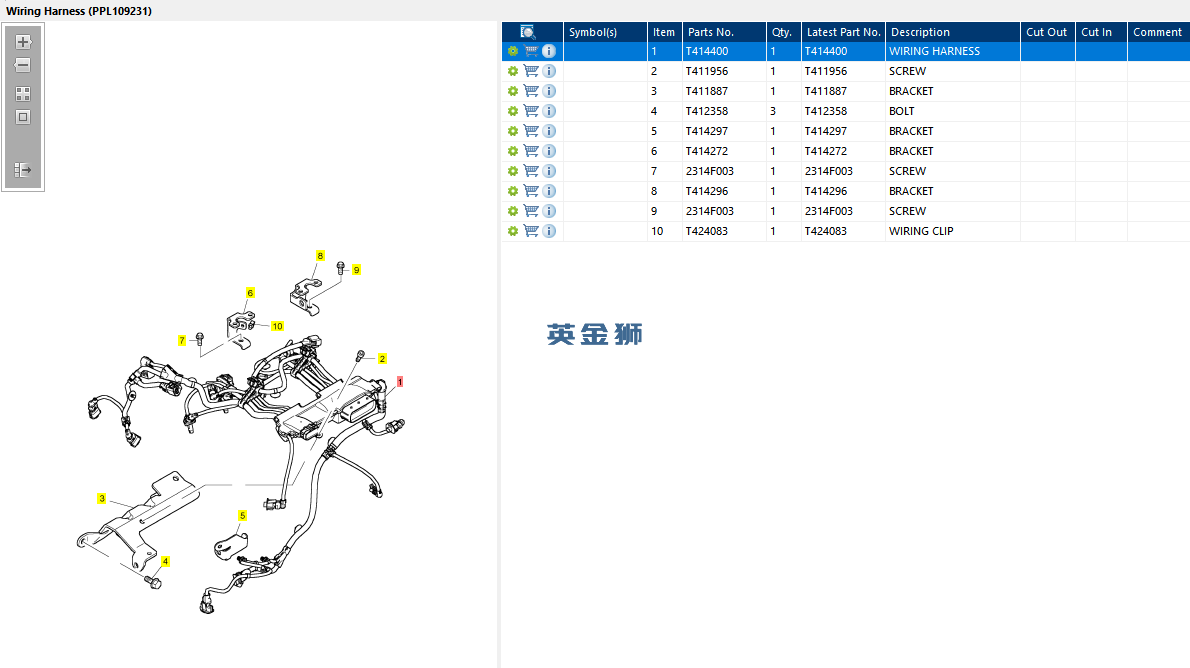
Task: Click quantity 3 in the BOLT row
Action: click(x=773, y=111)
